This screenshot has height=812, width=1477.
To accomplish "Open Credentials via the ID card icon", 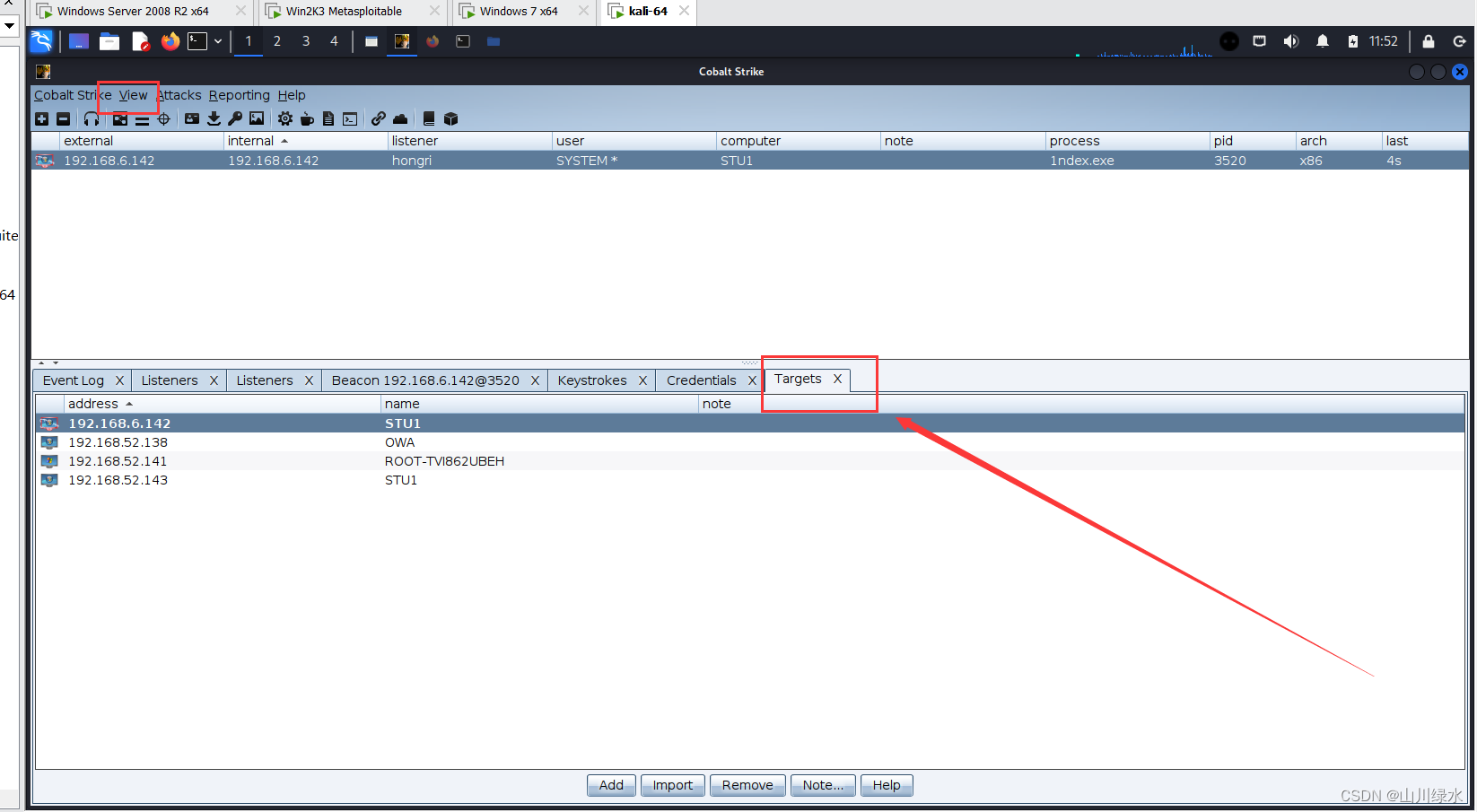I will 192,118.
